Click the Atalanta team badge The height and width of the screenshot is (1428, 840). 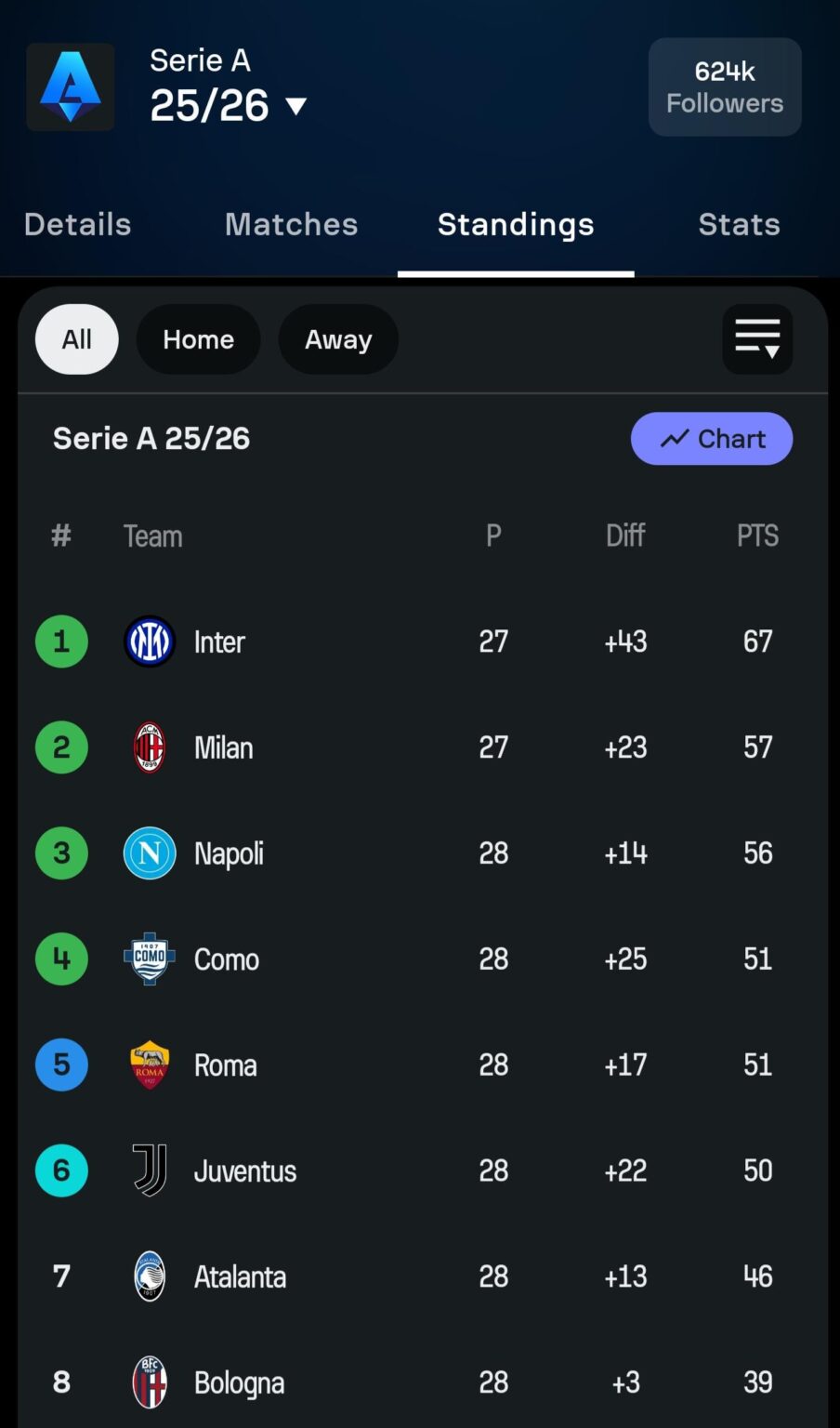point(149,1276)
